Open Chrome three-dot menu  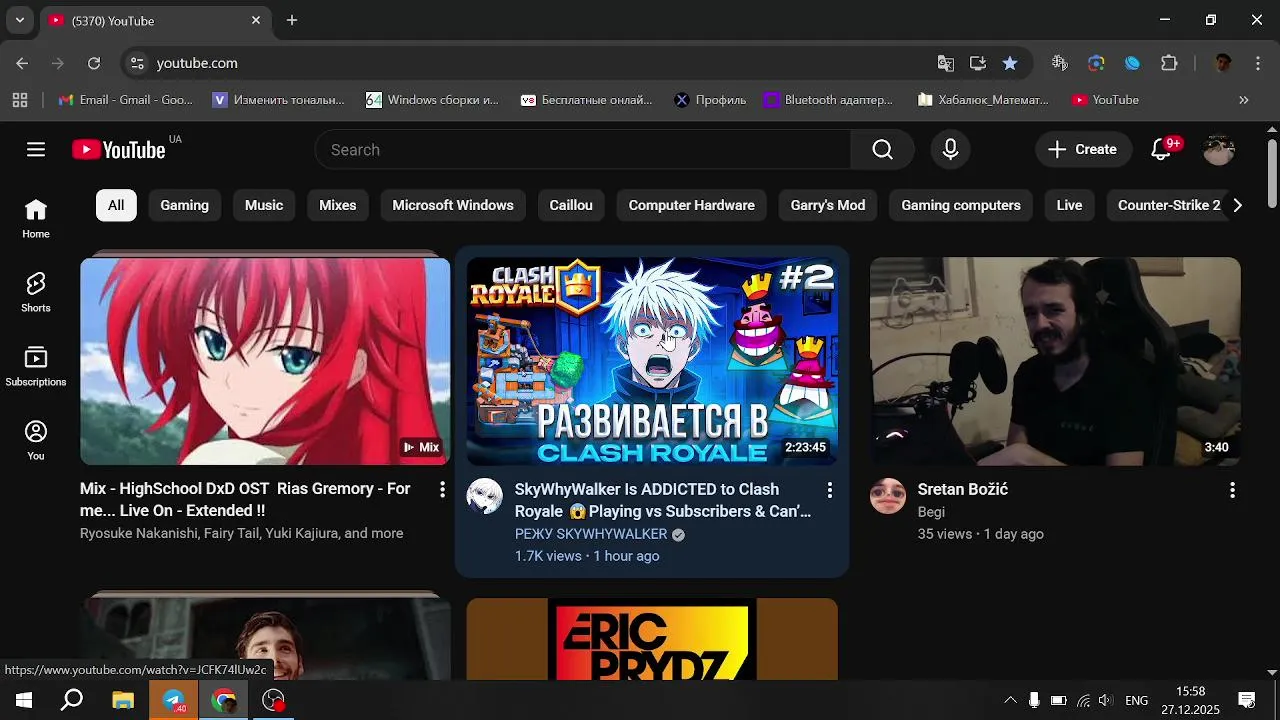point(1257,63)
